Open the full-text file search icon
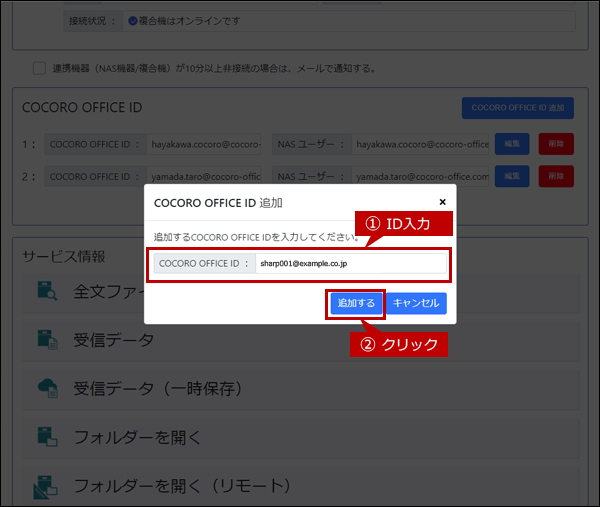Image resolution: width=600 pixels, height=507 pixels. (x=47, y=291)
